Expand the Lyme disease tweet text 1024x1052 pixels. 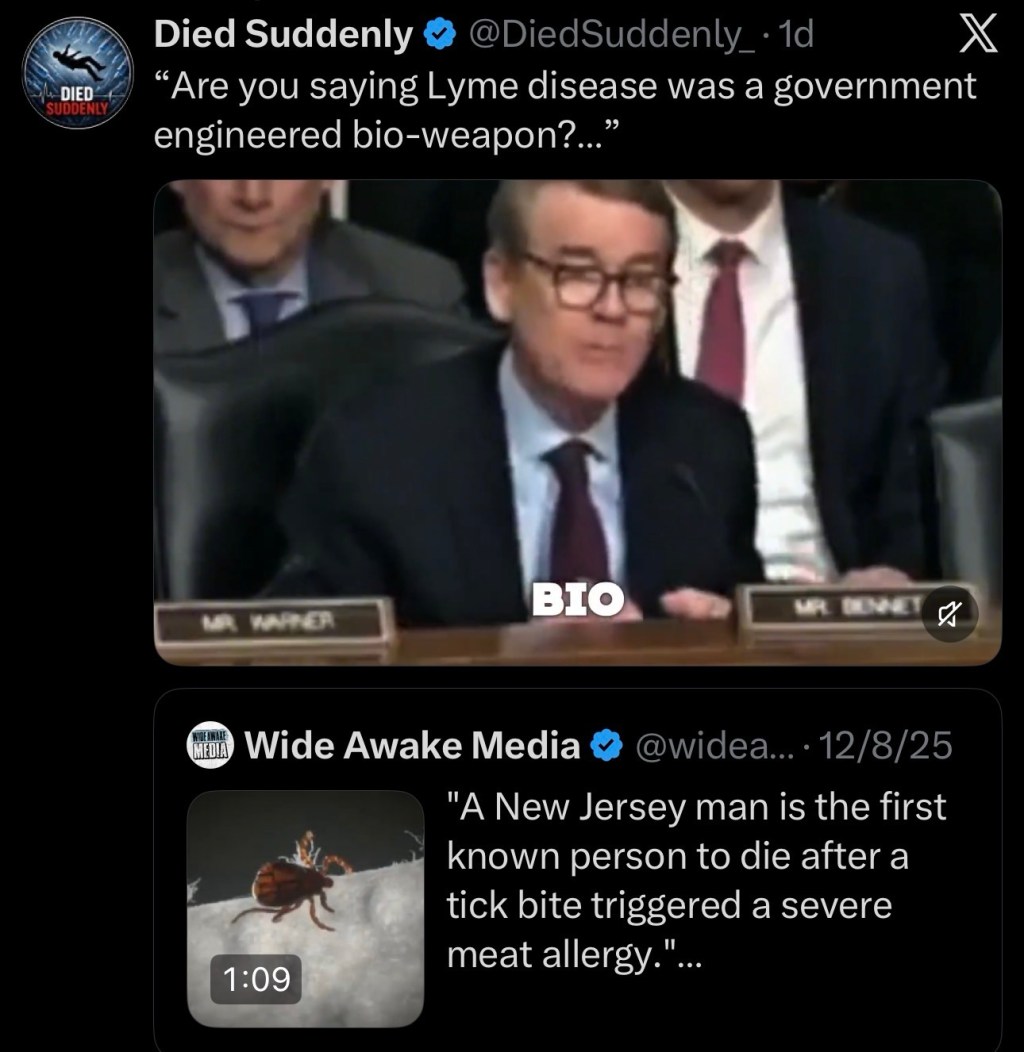tap(564, 111)
